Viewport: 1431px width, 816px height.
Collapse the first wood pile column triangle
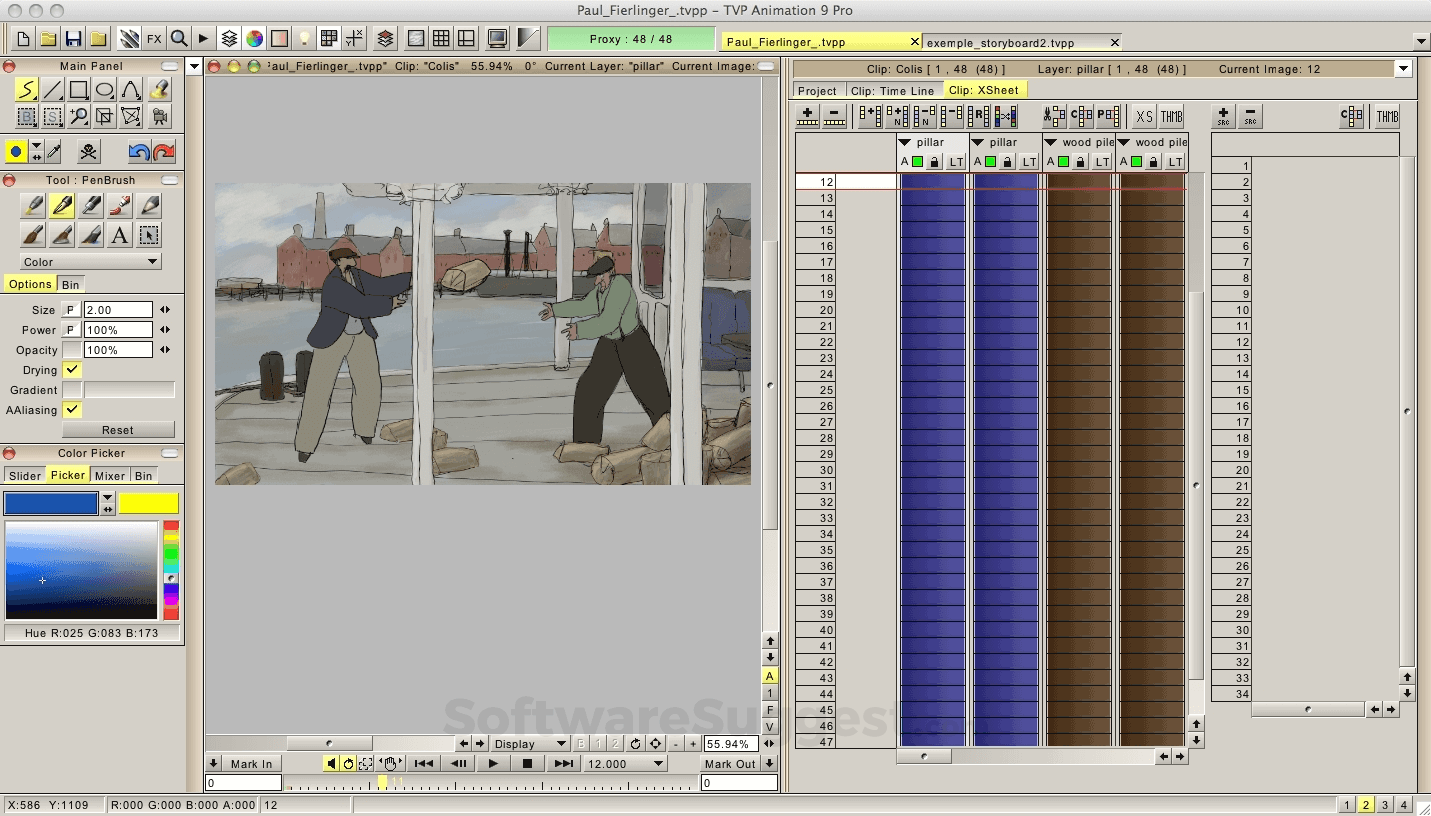(x=1052, y=142)
